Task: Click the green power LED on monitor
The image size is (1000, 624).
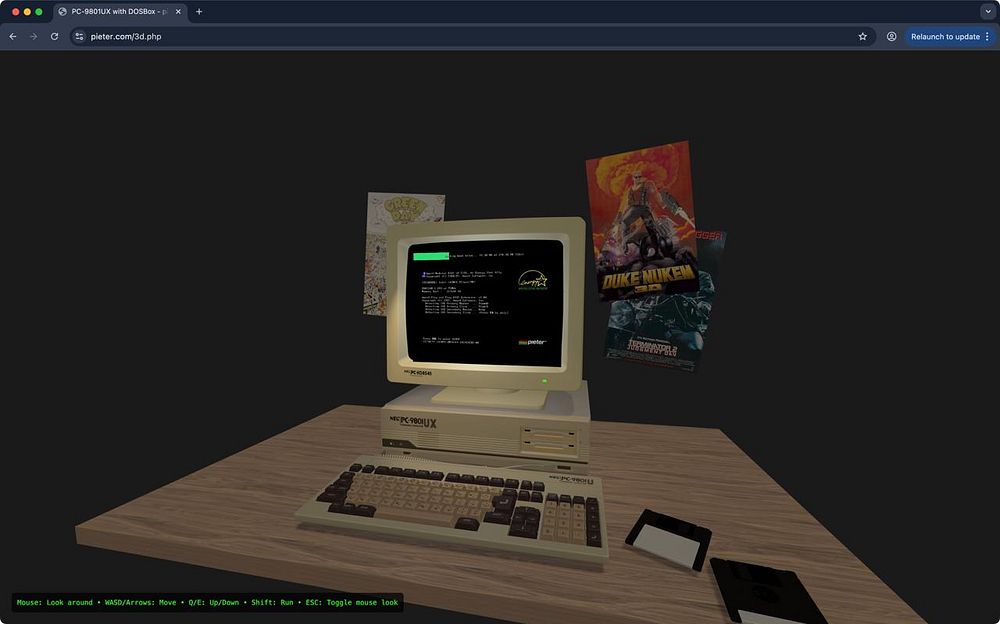Action: (x=544, y=381)
